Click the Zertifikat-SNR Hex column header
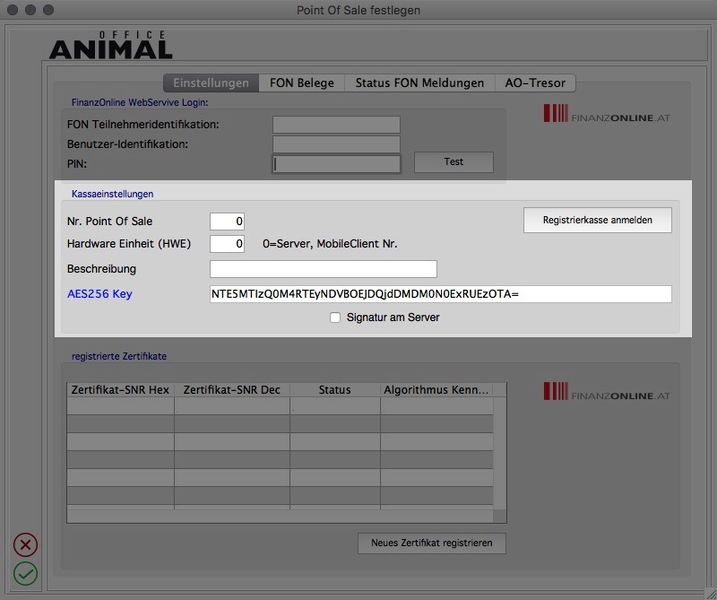This screenshot has width=717, height=600. tap(120, 390)
